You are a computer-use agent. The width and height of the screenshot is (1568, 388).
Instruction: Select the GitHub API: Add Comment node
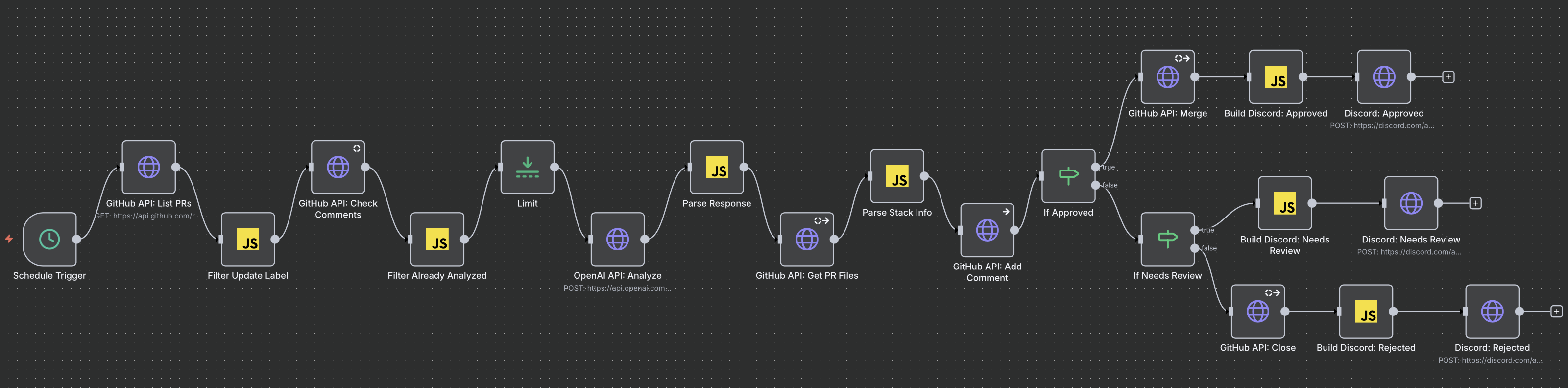click(987, 230)
